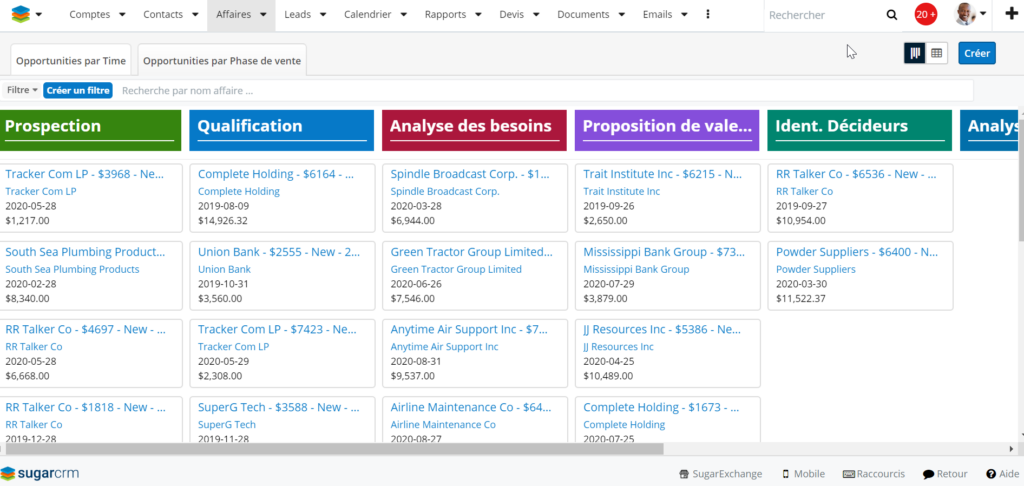Open the SugarCRM cube home icon

click(x=21, y=14)
